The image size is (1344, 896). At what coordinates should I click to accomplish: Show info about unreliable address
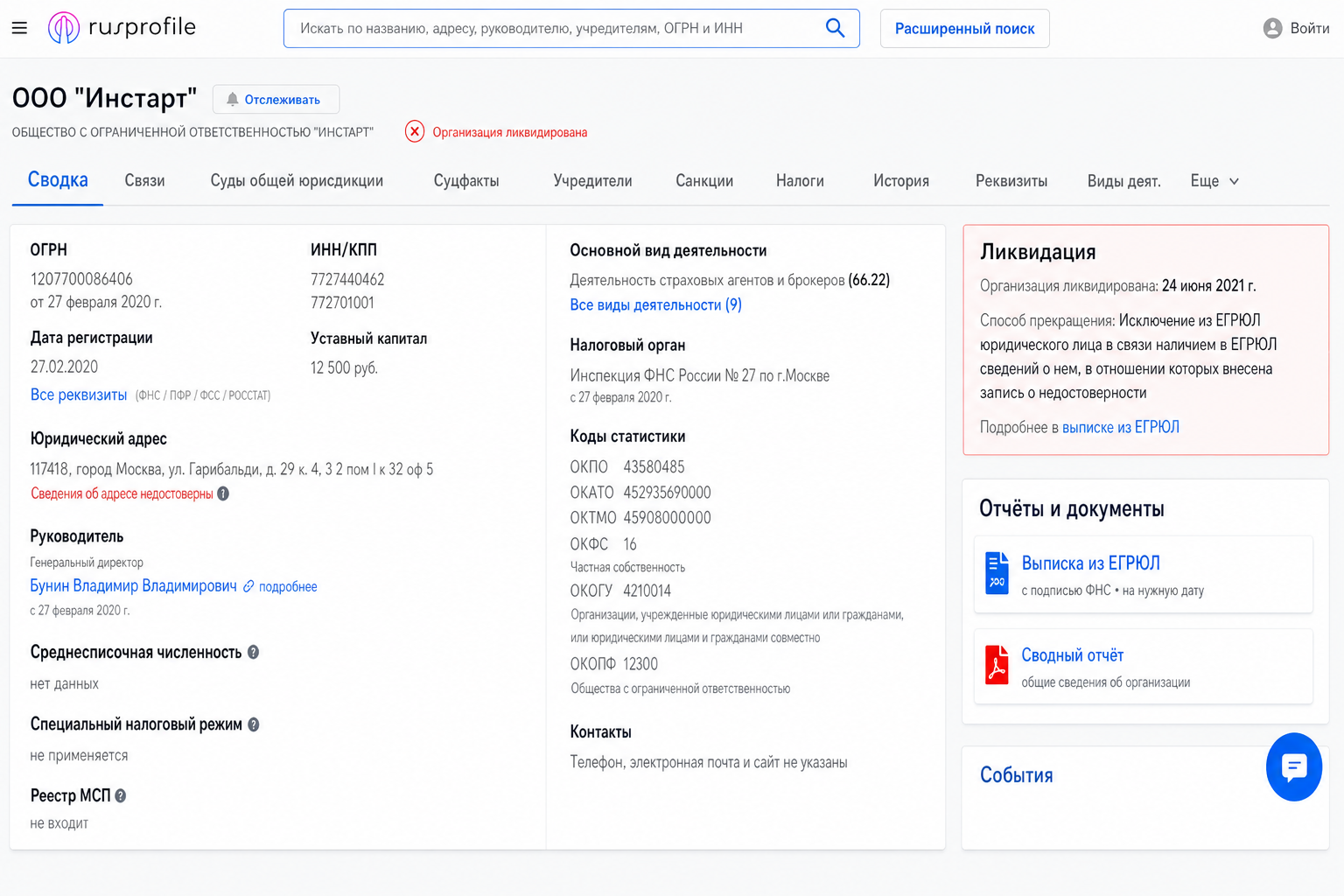point(223,493)
